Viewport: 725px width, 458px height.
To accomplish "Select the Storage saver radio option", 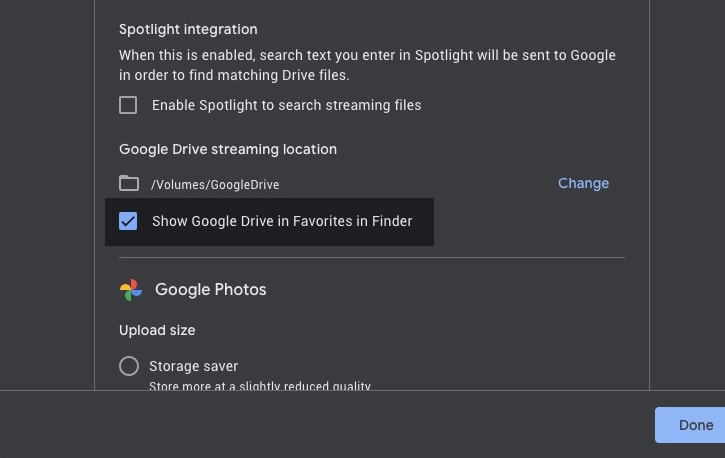I will tap(129, 366).
